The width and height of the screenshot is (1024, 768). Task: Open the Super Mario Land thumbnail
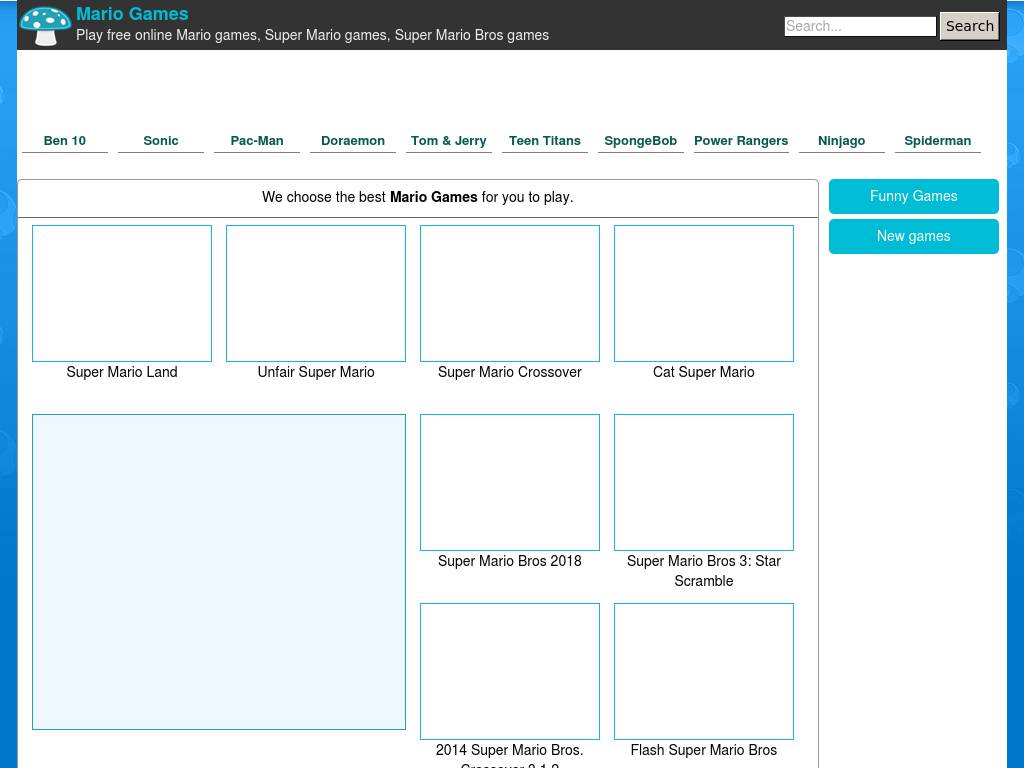click(x=122, y=293)
